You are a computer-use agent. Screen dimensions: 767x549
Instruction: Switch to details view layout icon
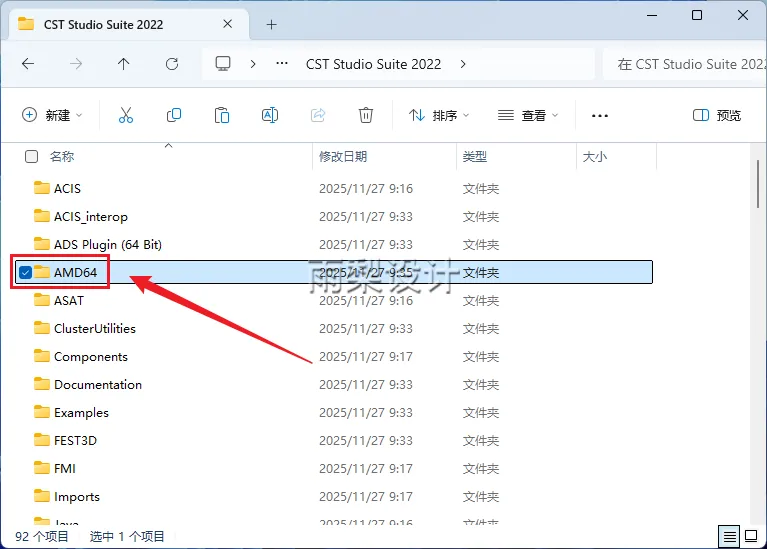(729, 537)
